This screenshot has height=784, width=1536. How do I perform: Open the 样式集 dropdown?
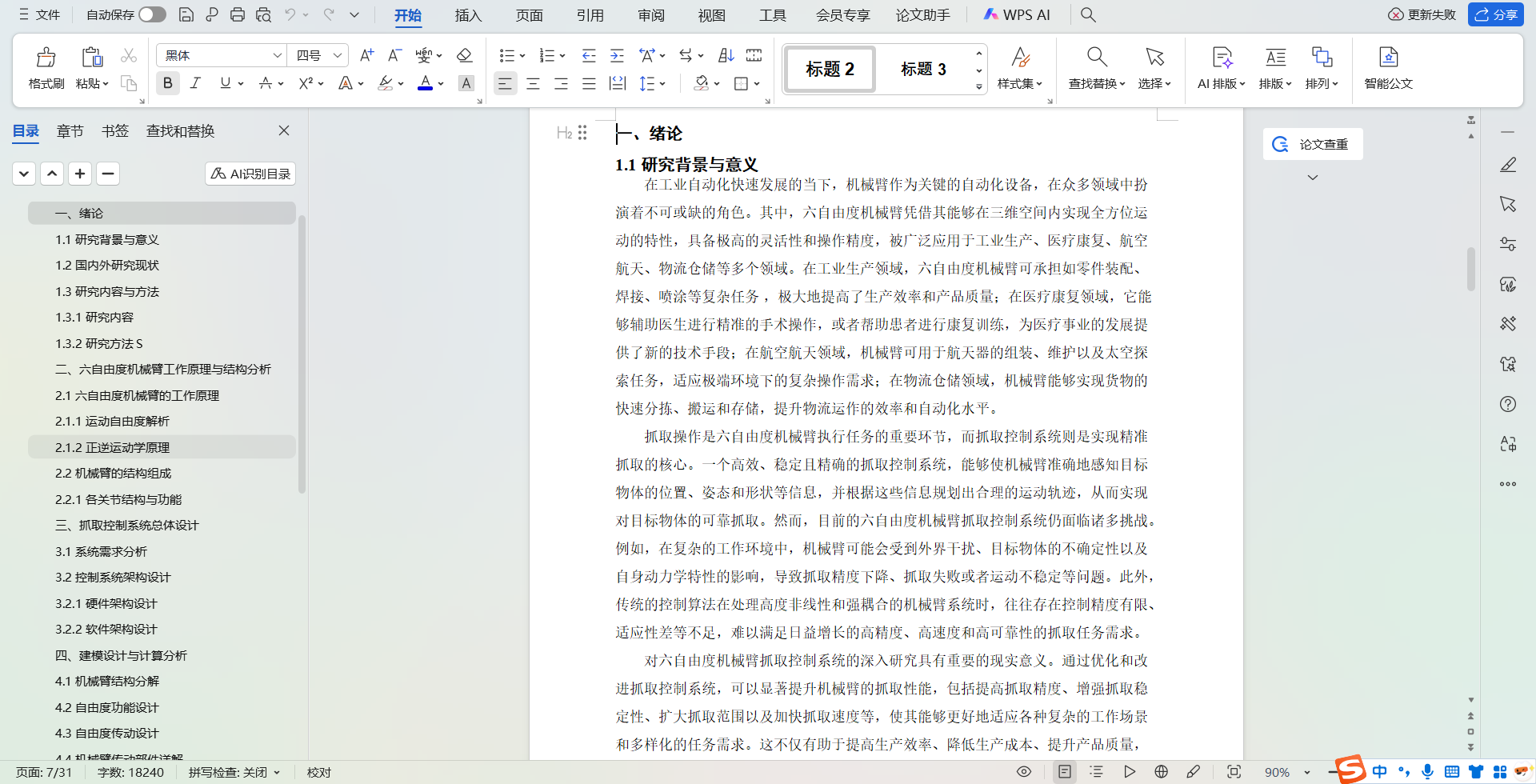point(1019,83)
